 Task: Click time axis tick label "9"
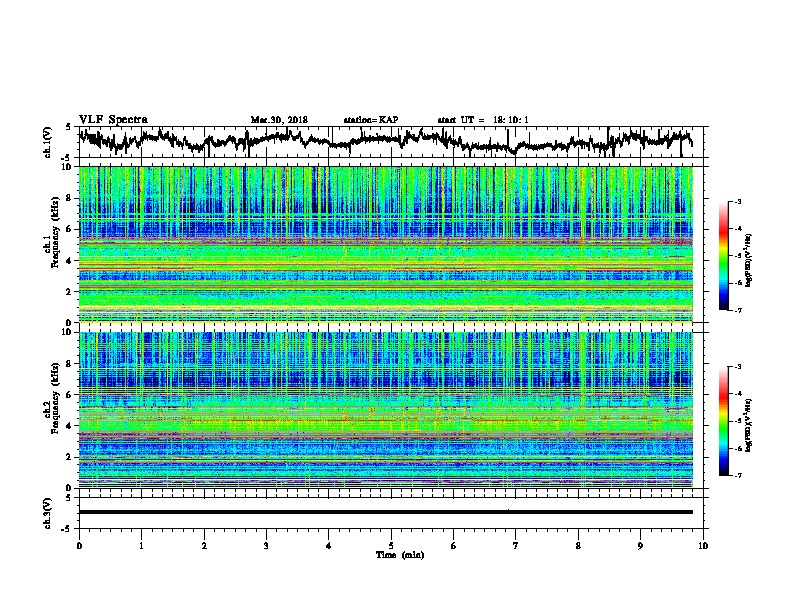pyautogui.click(x=640, y=545)
